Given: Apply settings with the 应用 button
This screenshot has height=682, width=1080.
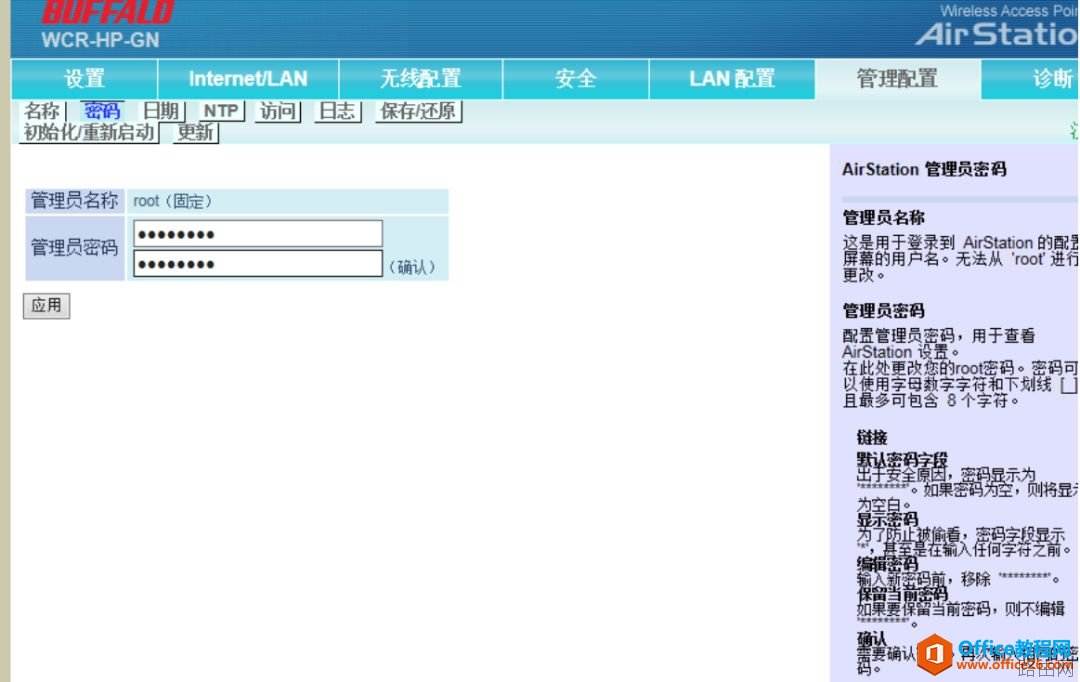Looking at the screenshot, I should click(46, 306).
